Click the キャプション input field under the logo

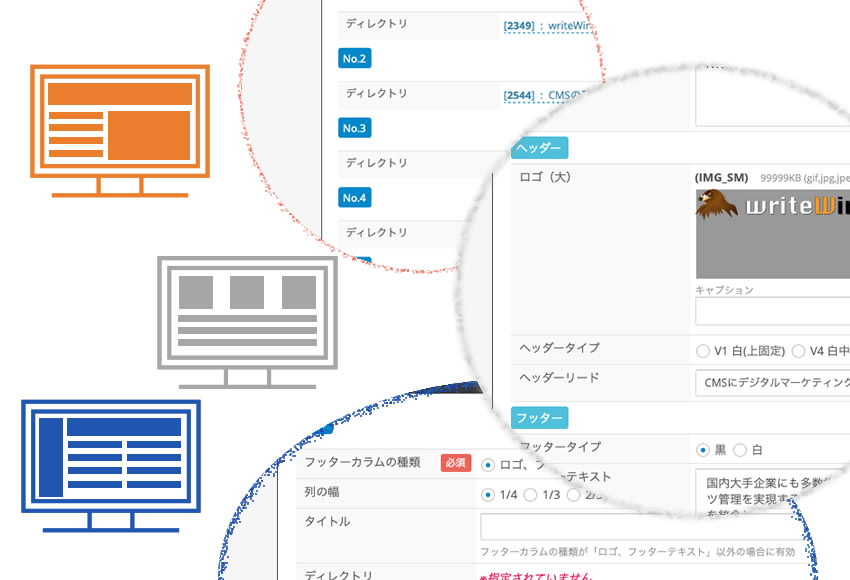(x=772, y=311)
